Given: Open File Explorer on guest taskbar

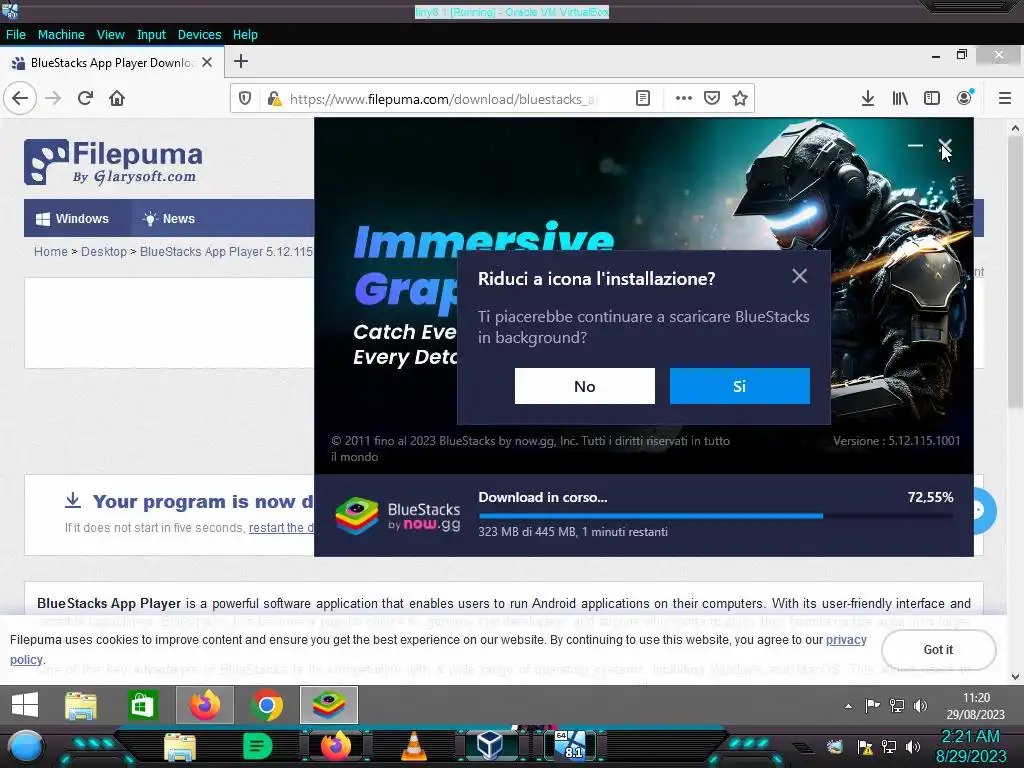Looking at the screenshot, I should (81, 705).
